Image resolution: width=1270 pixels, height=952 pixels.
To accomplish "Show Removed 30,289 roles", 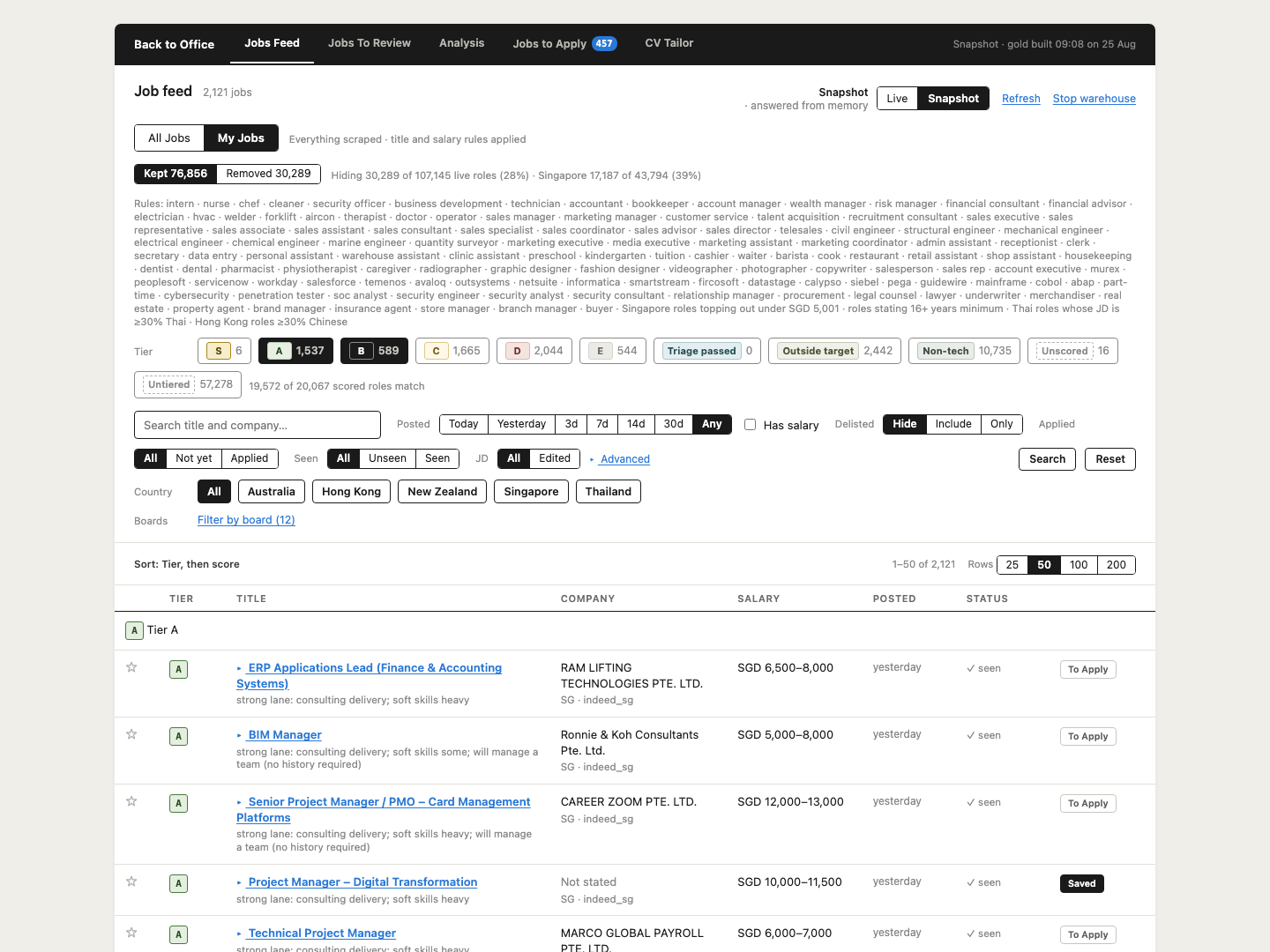I will click(x=269, y=174).
